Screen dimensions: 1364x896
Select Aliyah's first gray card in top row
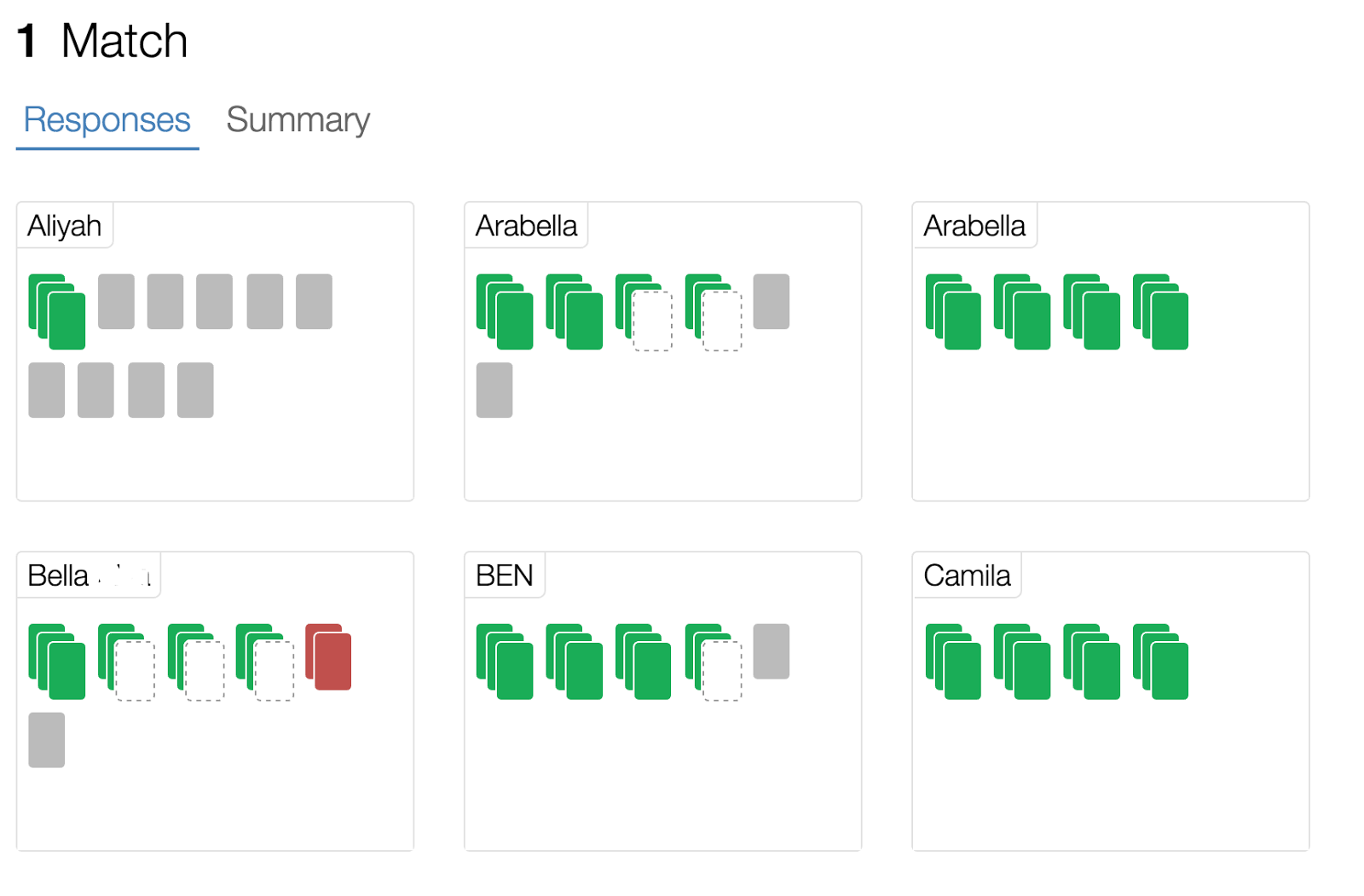coord(116,301)
